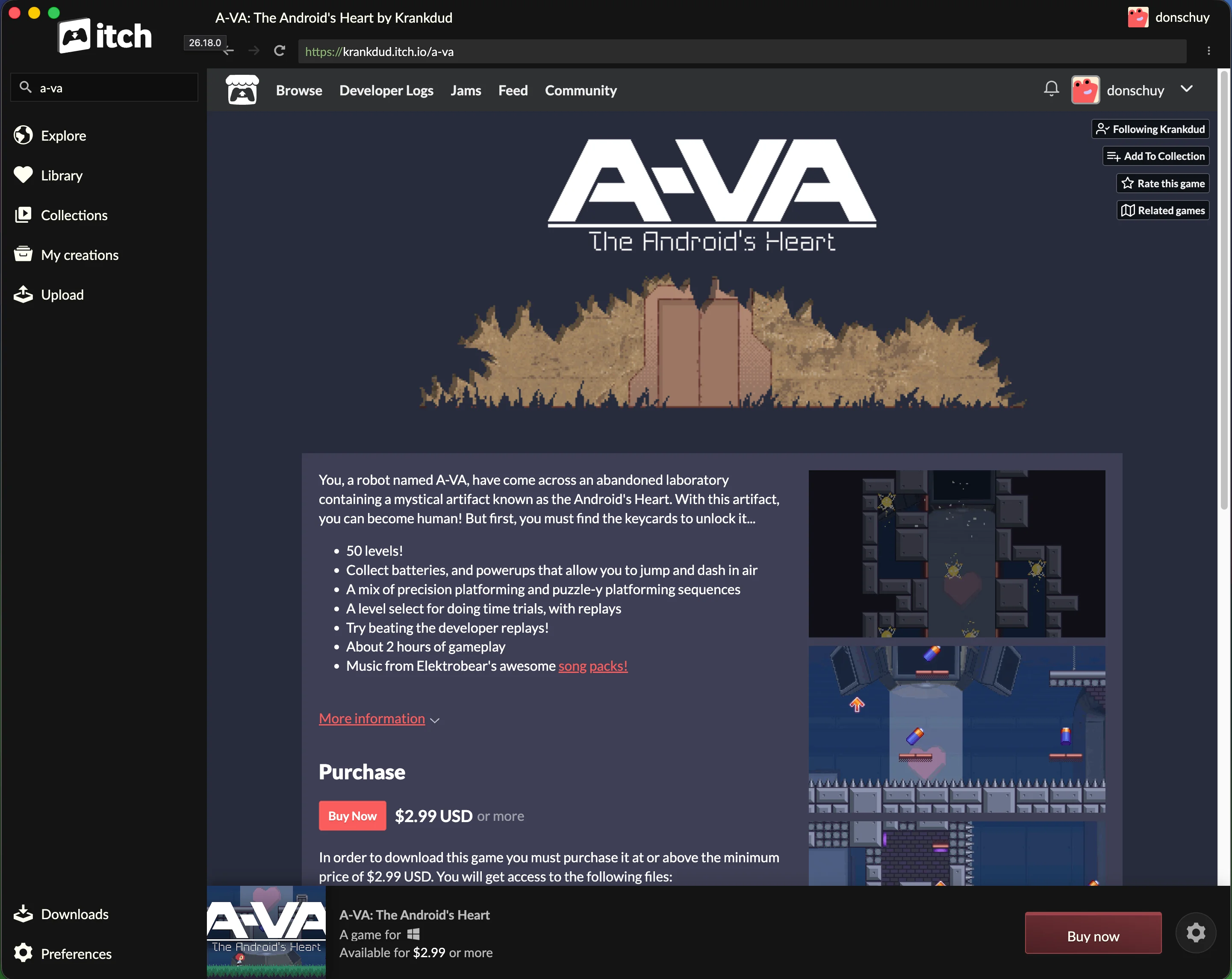
Task: Click the address bar URL field
Action: pos(742,51)
